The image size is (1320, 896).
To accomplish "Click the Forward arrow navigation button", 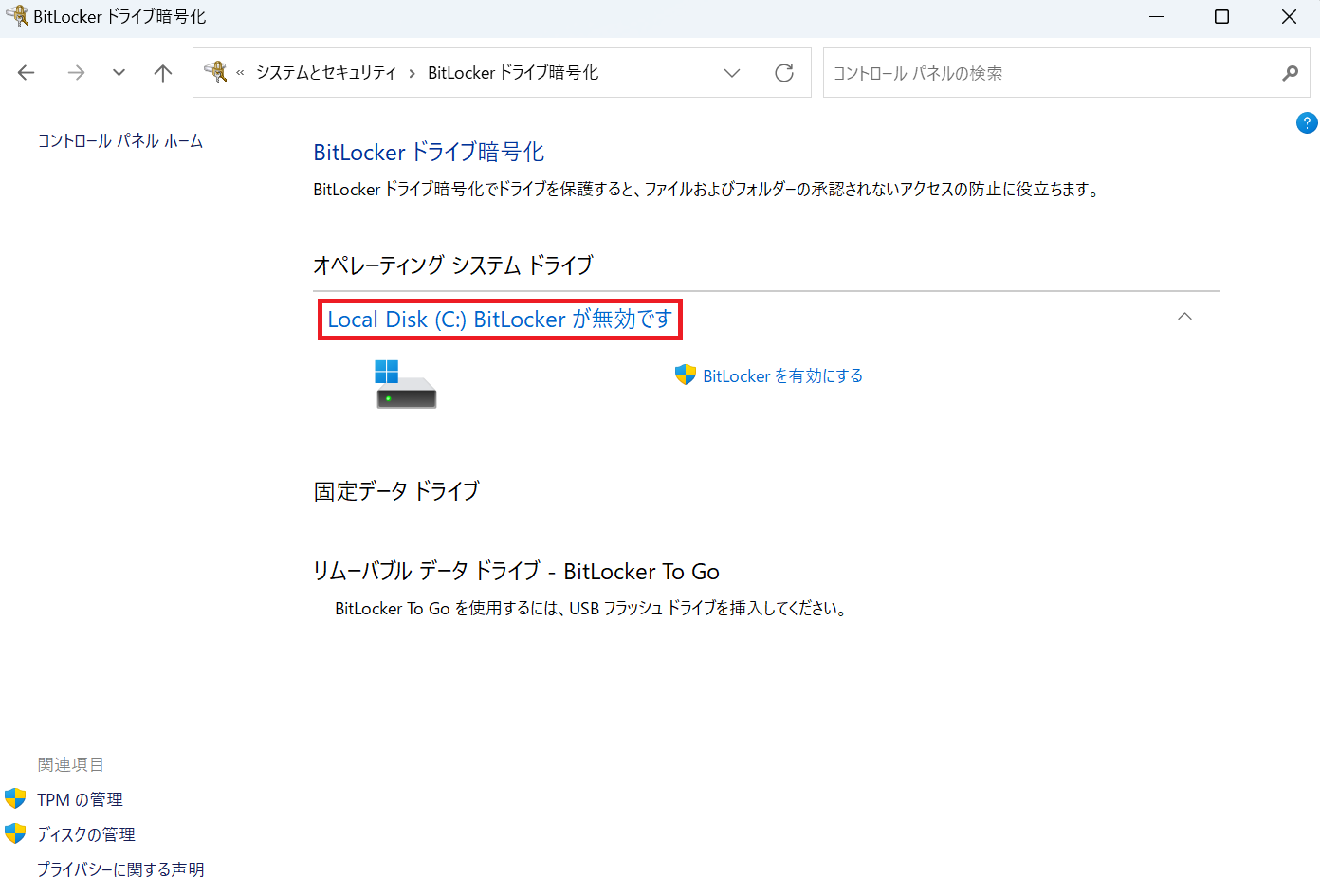I will (76, 73).
